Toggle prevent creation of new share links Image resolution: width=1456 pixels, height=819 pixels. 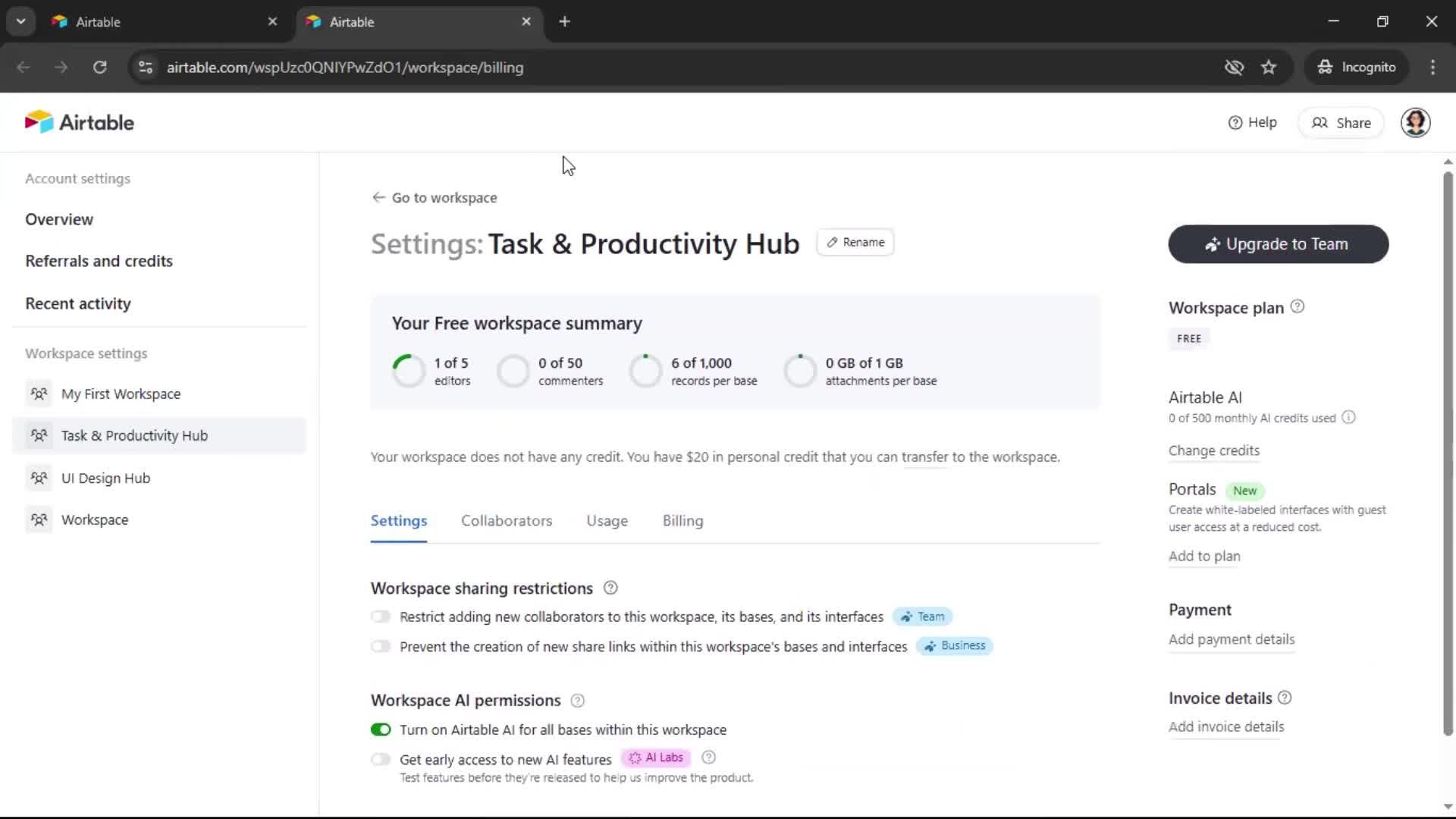381,646
